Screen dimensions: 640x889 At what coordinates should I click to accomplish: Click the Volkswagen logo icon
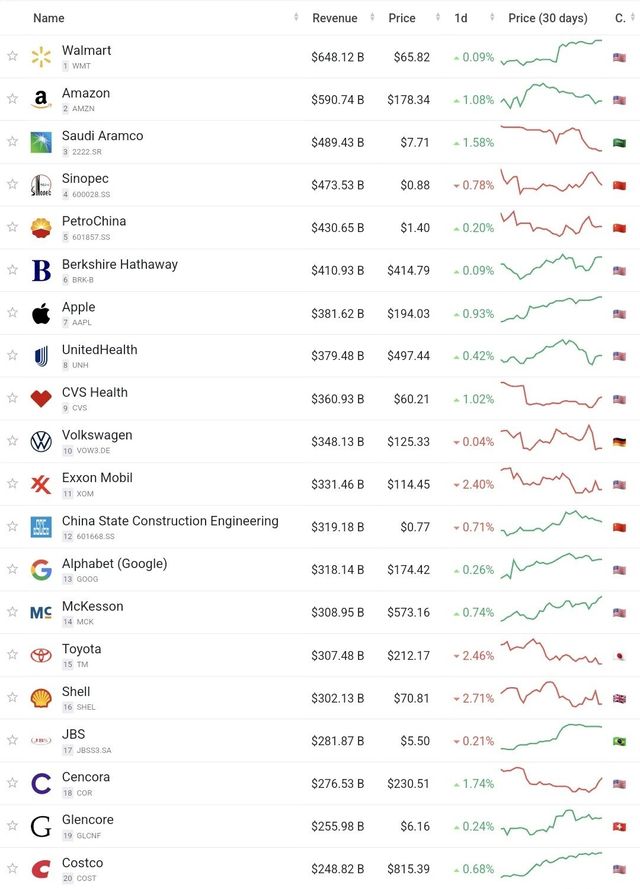coord(41,442)
